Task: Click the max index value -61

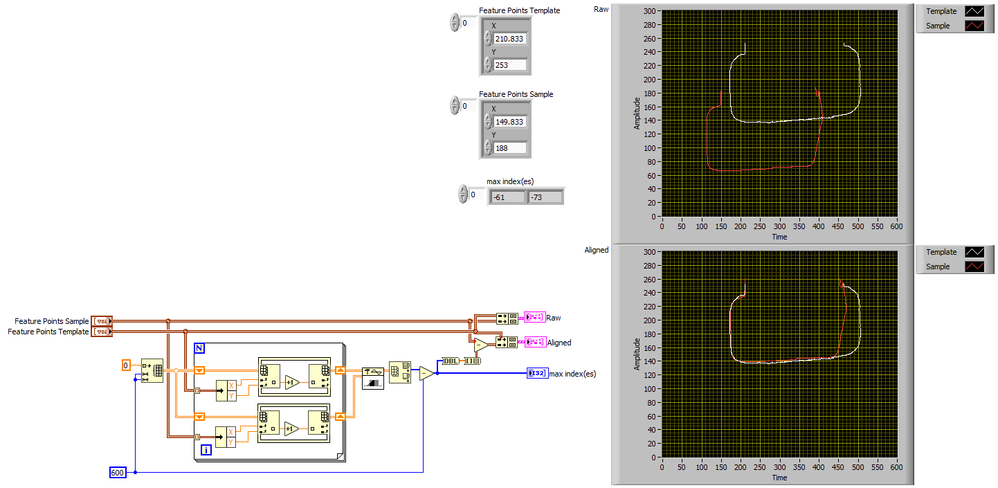Action: point(507,198)
